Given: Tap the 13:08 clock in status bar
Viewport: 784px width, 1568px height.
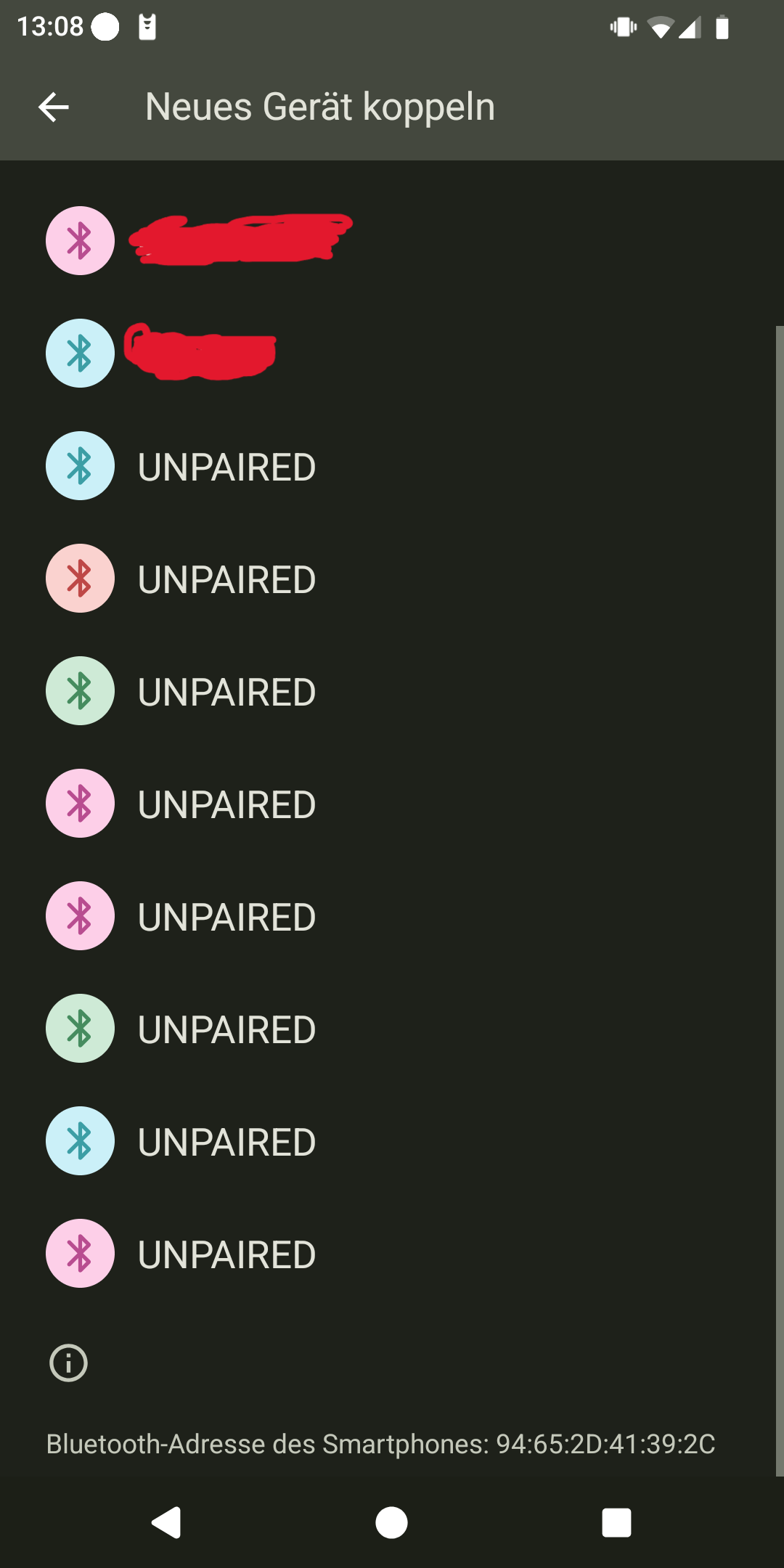Looking at the screenshot, I should pos(50,27).
